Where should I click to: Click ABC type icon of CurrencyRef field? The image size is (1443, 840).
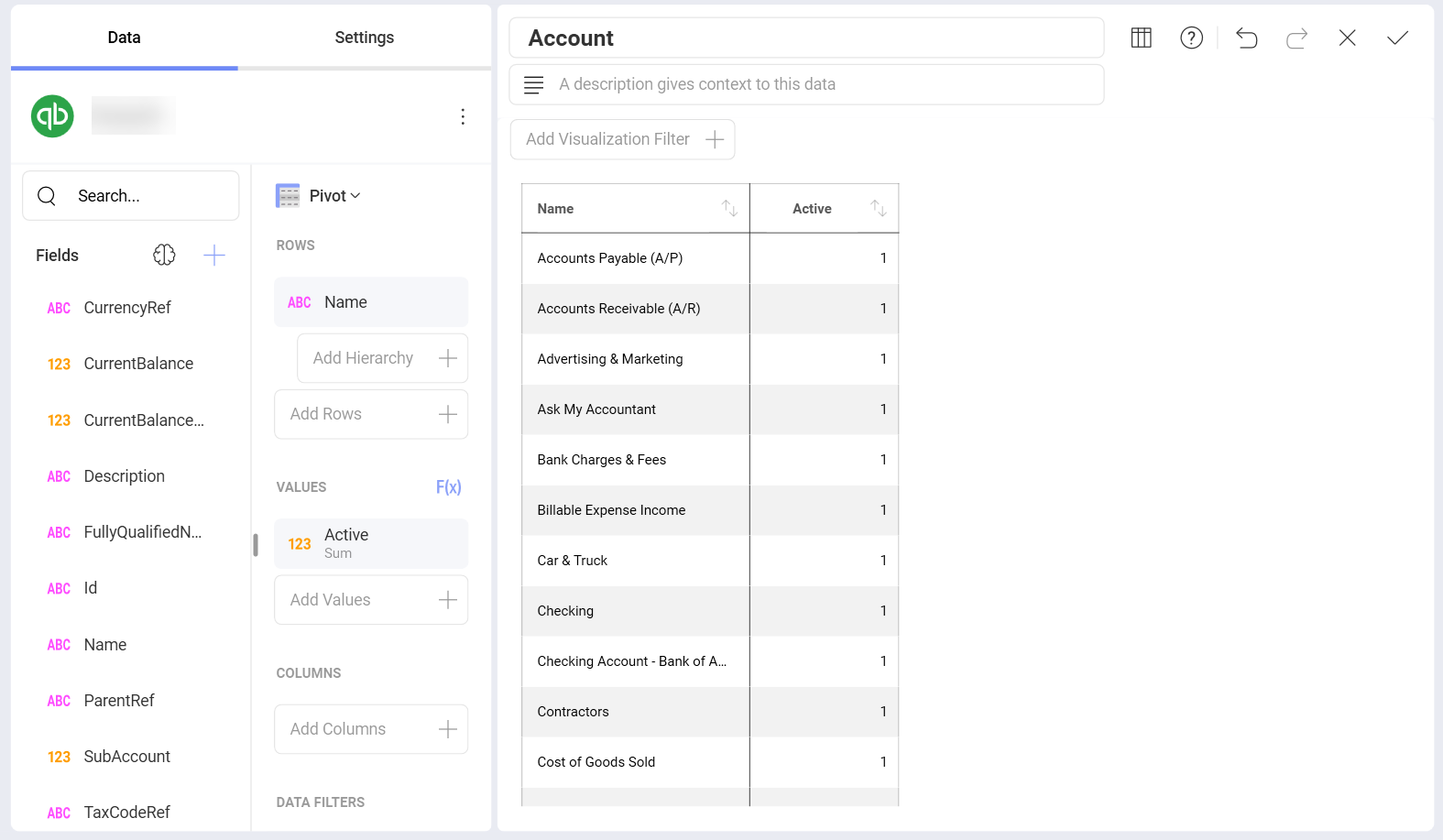[59, 308]
